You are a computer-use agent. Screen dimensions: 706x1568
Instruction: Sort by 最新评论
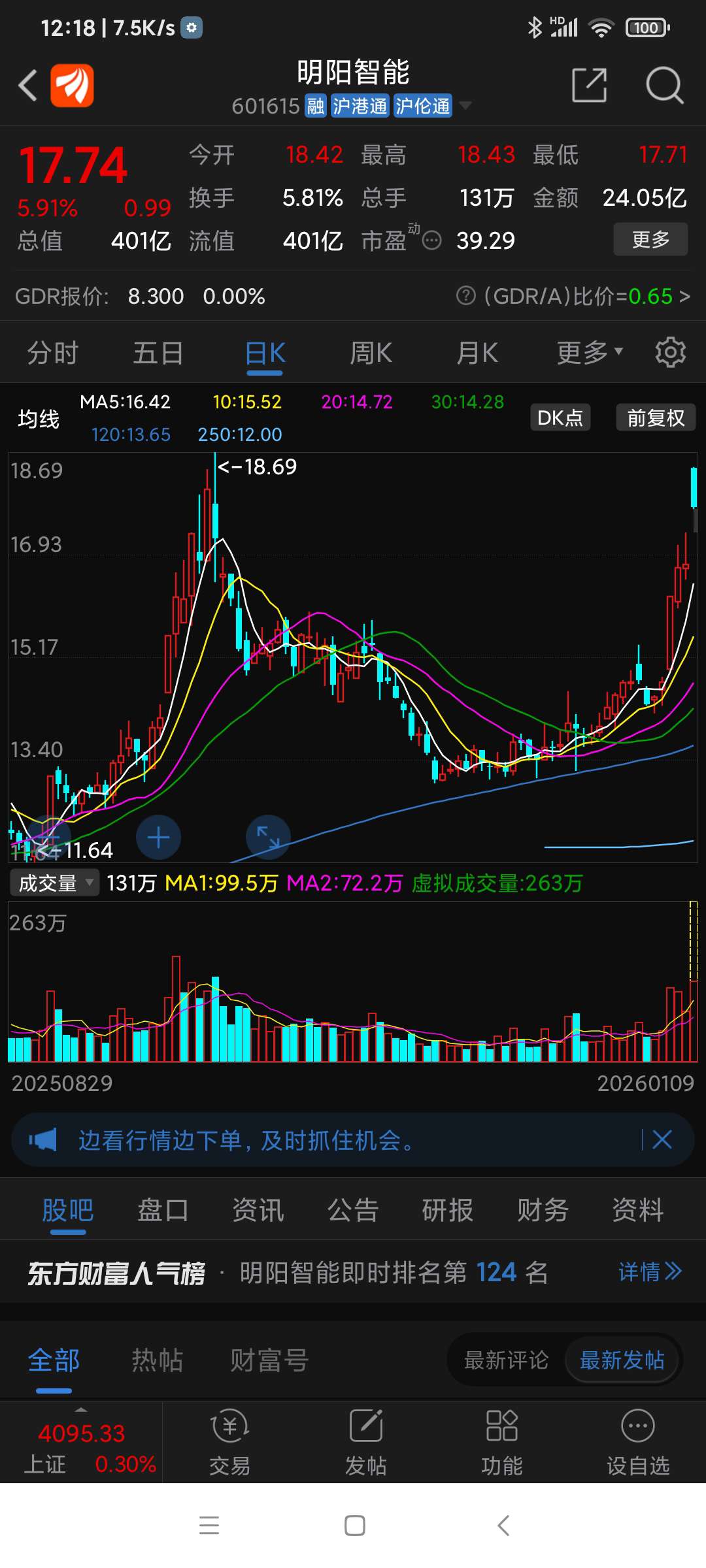point(507,1360)
